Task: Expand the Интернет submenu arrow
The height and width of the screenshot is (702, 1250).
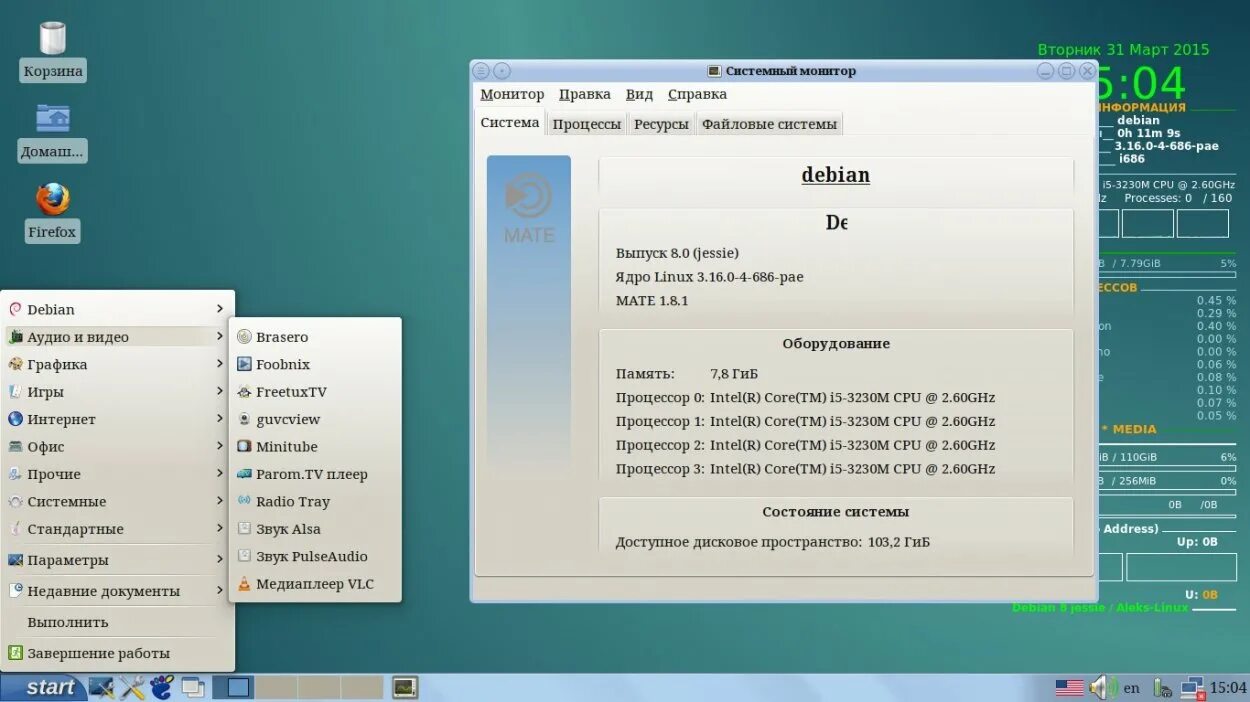Action: (220, 420)
